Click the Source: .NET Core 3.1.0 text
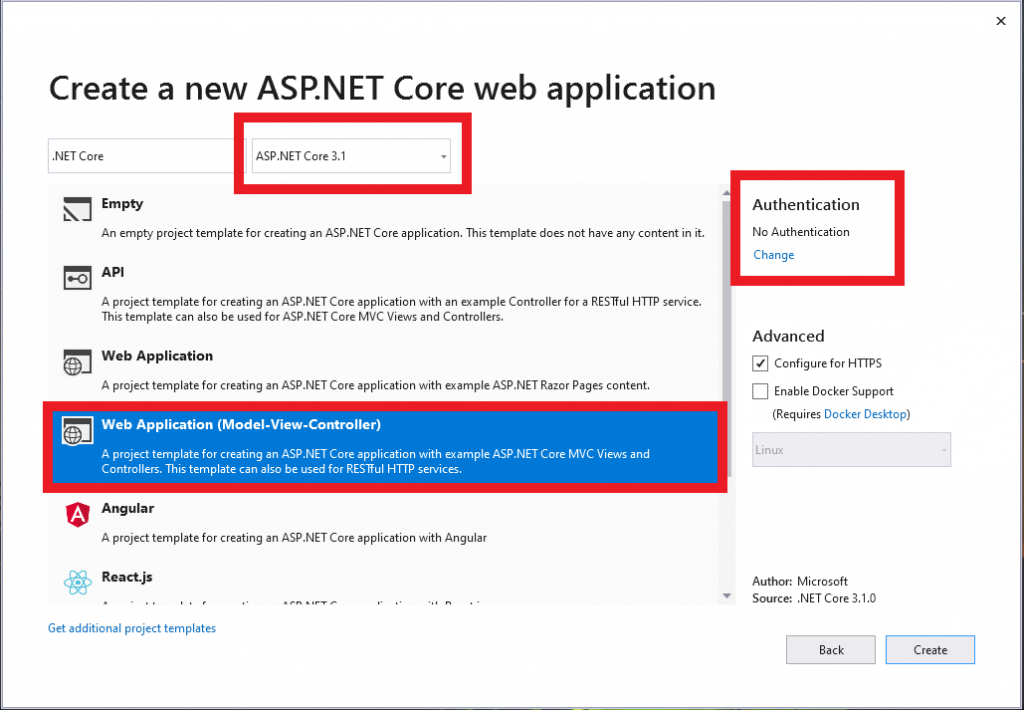 814,598
